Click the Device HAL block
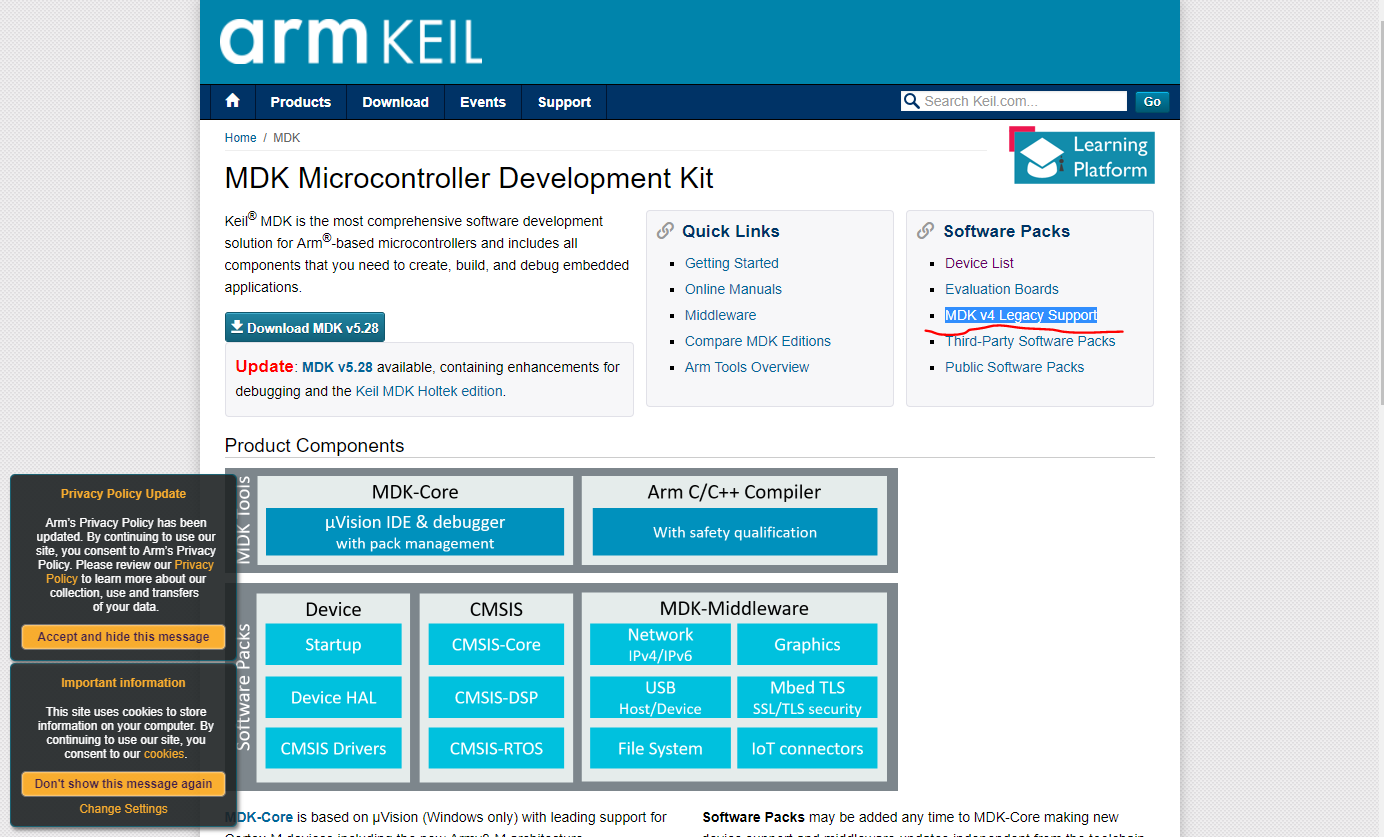Screen dimensions: 1384x837 point(333,697)
